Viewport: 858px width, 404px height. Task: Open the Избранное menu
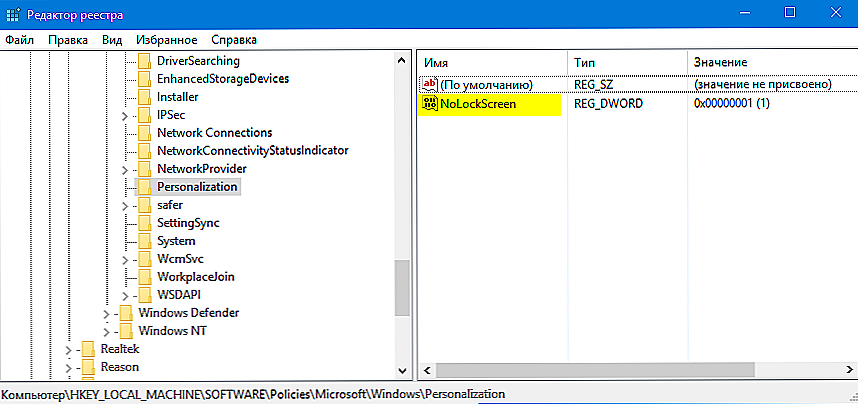point(166,40)
